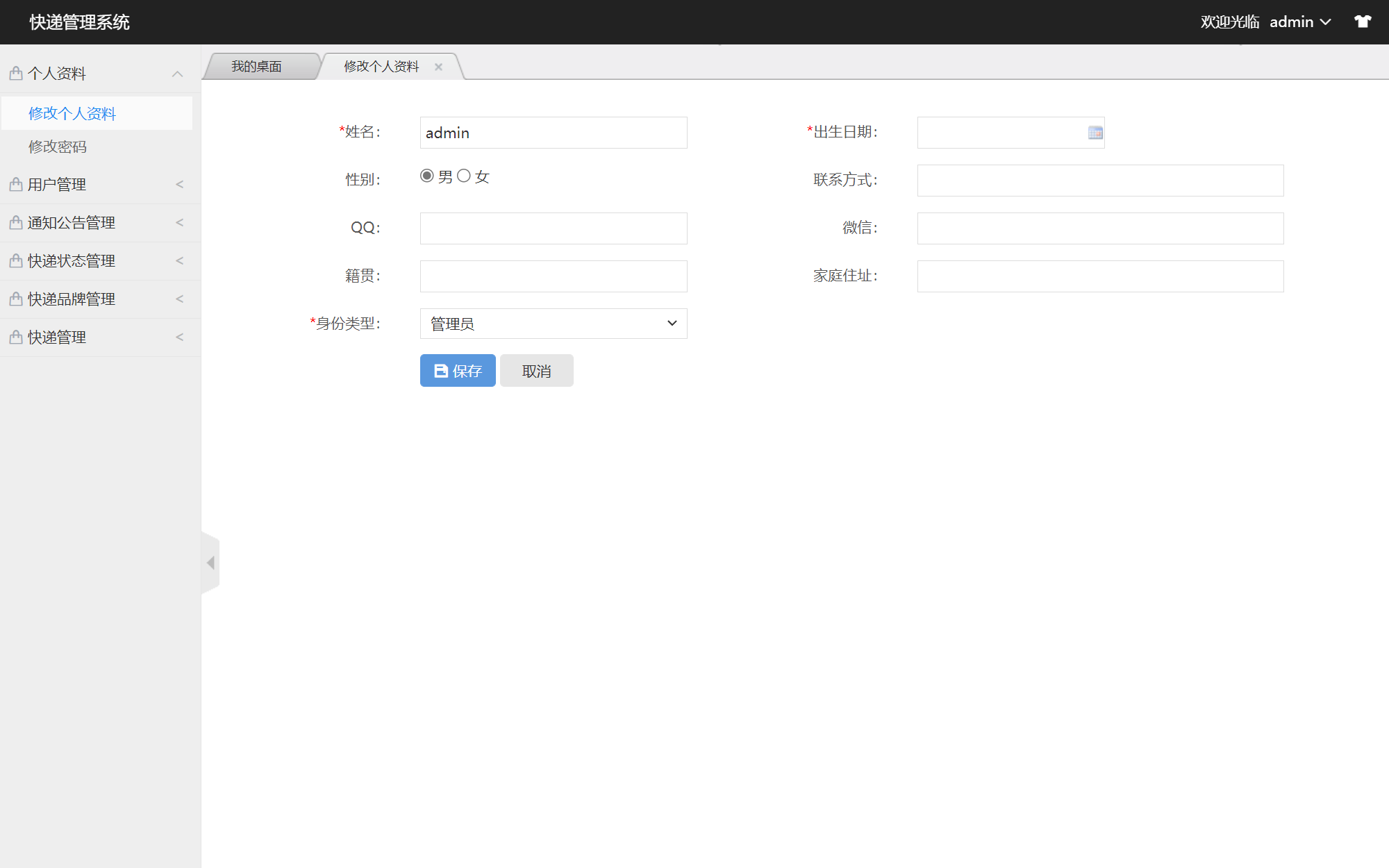The image size is (1389, 868).
Task: Click the save disk icon on 保存 button
Action: tap(441, 370)
